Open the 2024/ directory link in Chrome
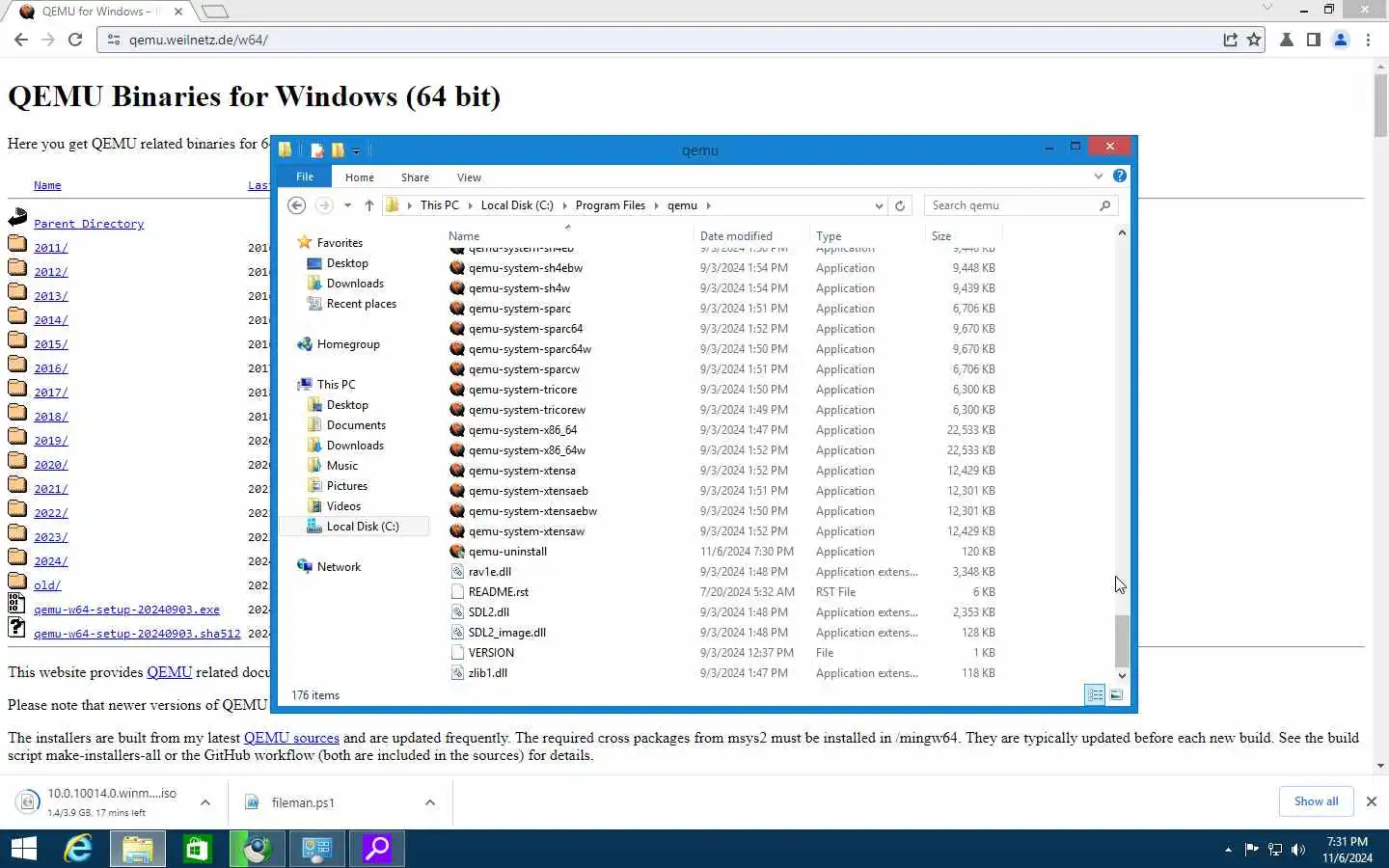This screenshot has height=868, width=1389. pos(51,561)
